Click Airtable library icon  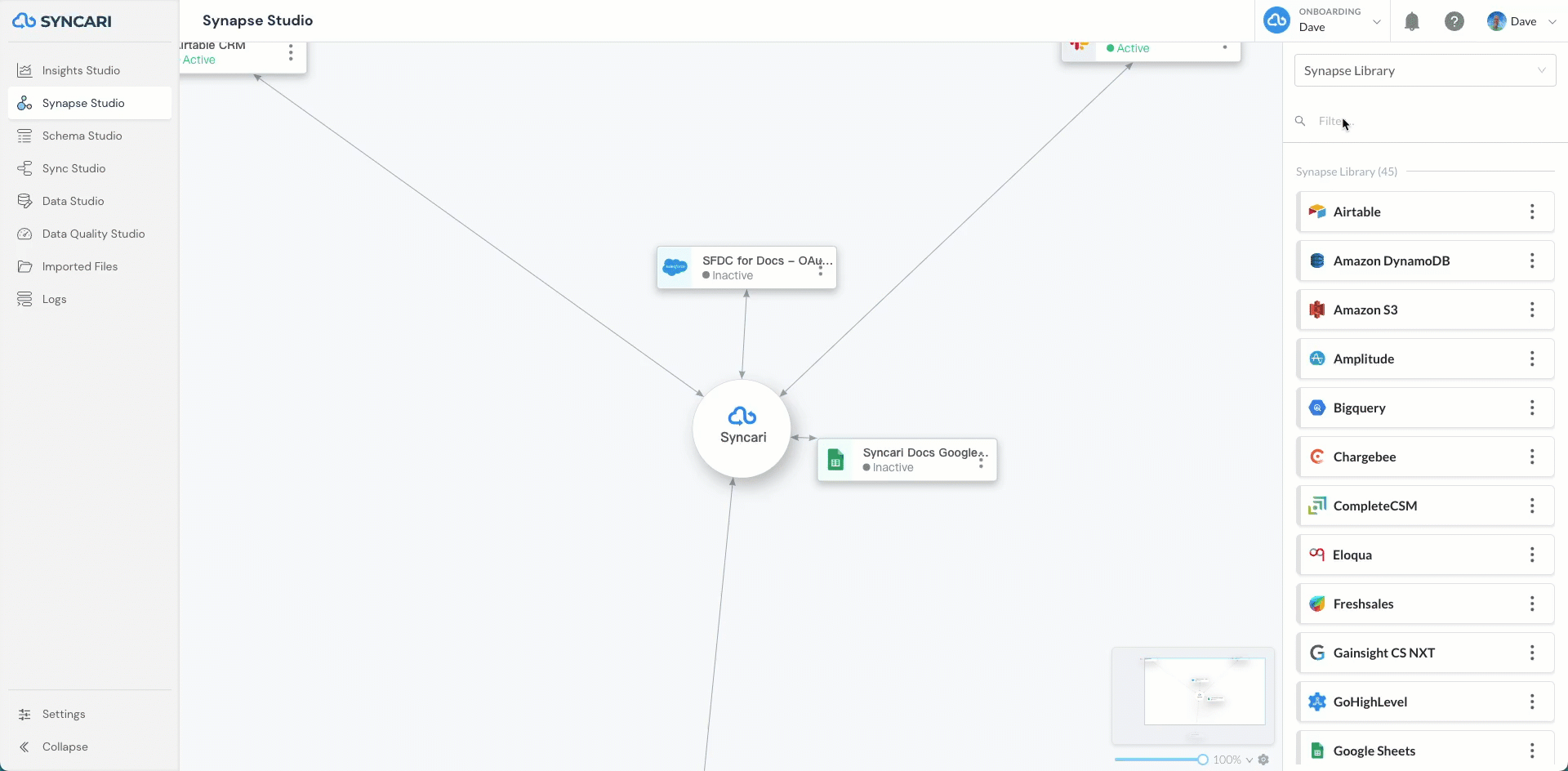pos(1317,212)
